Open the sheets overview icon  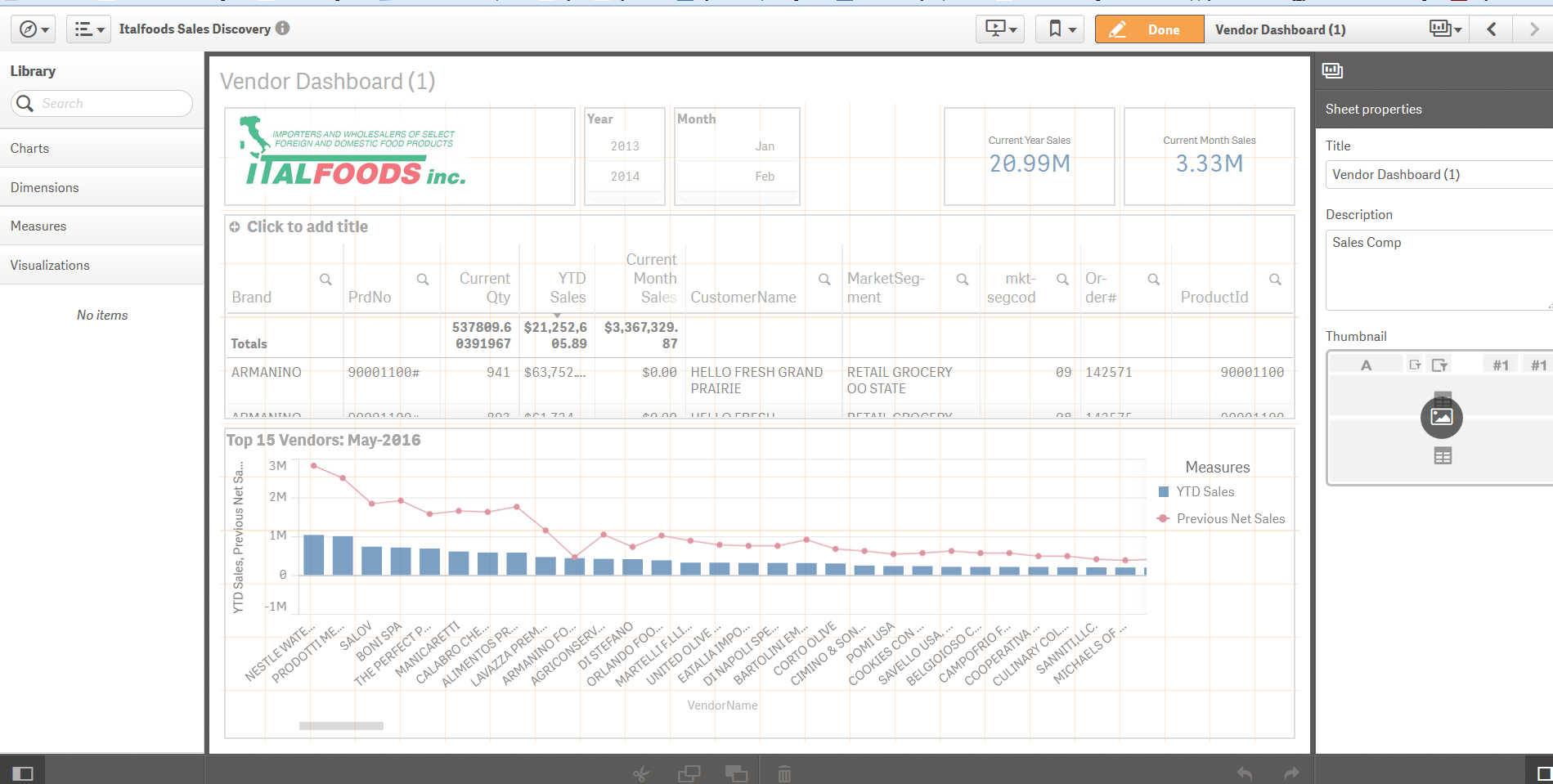1444,29
